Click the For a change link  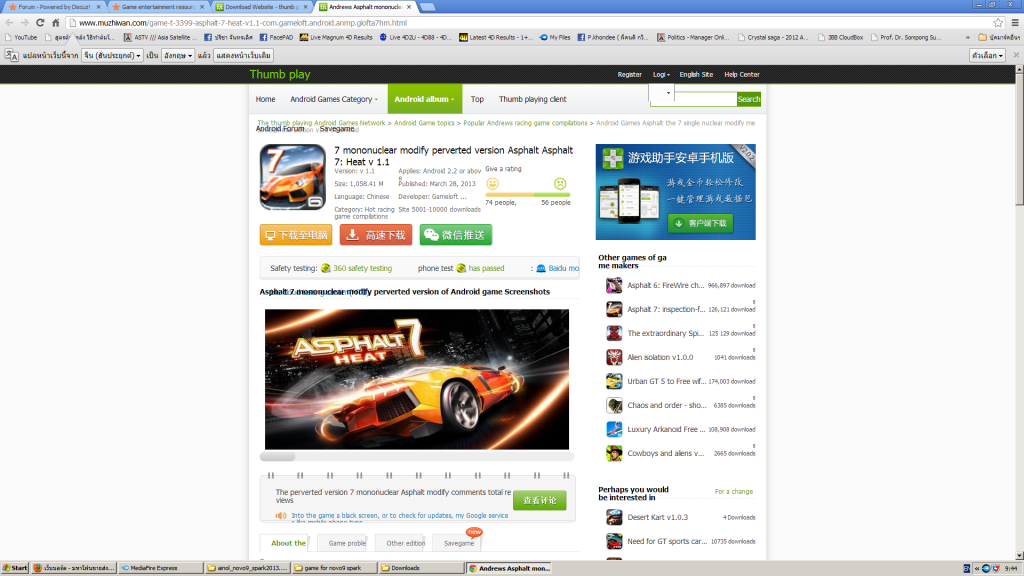point(733,492)
